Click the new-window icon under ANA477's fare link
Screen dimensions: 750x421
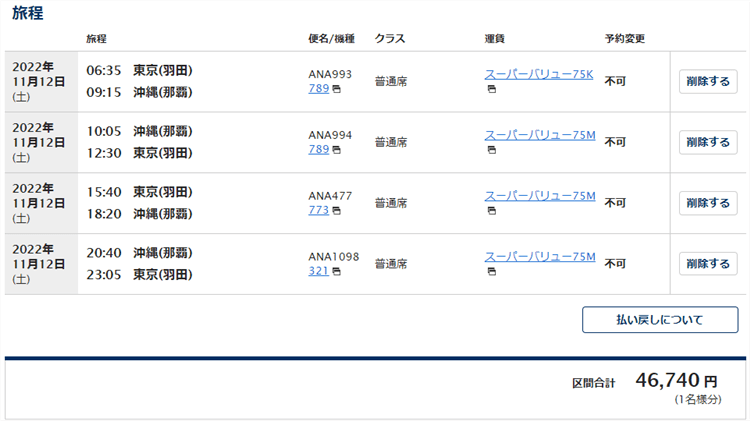(491, 211)
